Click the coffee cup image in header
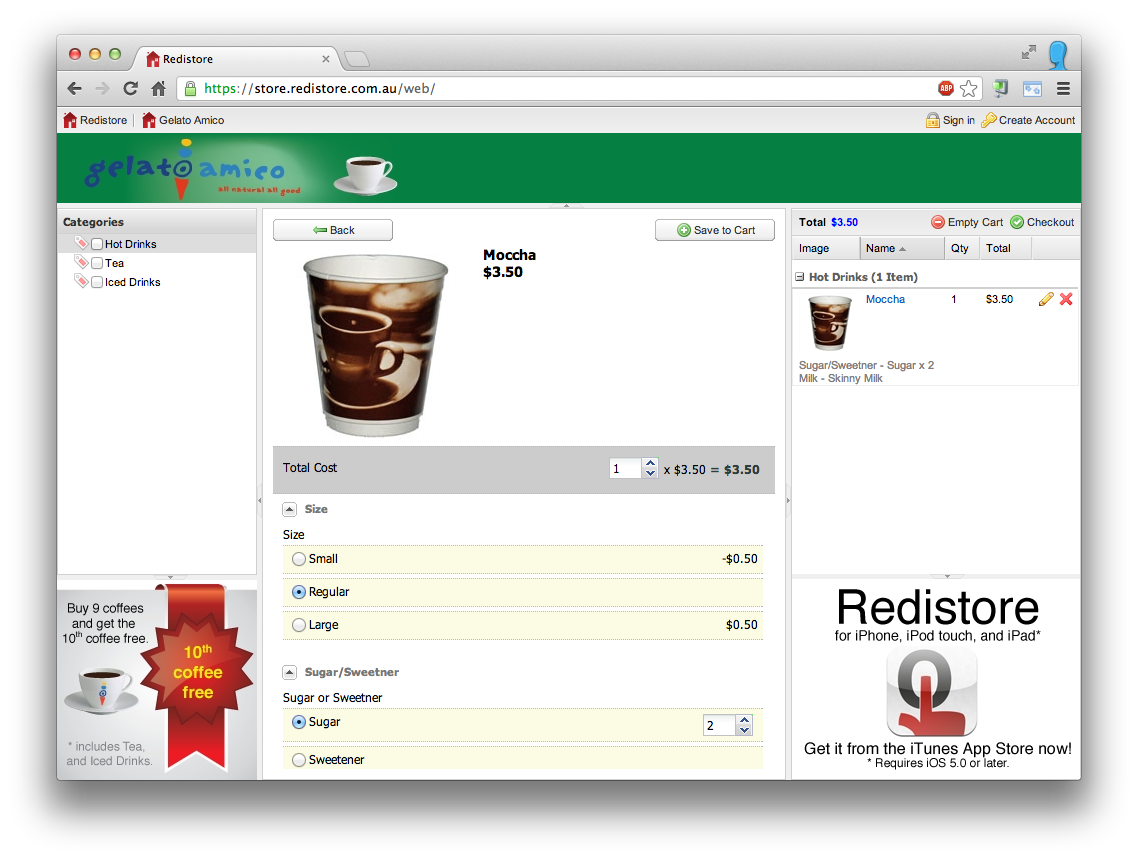This screenshot has width=1138, height=859. (365, 175)
